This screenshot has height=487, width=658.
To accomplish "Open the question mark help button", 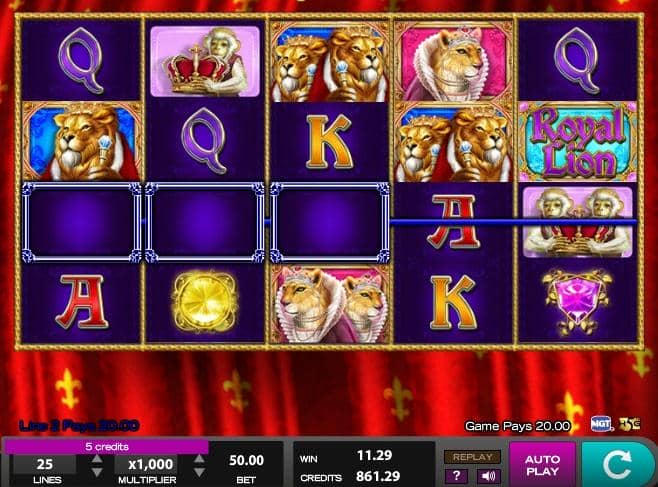I will [x=456, y=476].
